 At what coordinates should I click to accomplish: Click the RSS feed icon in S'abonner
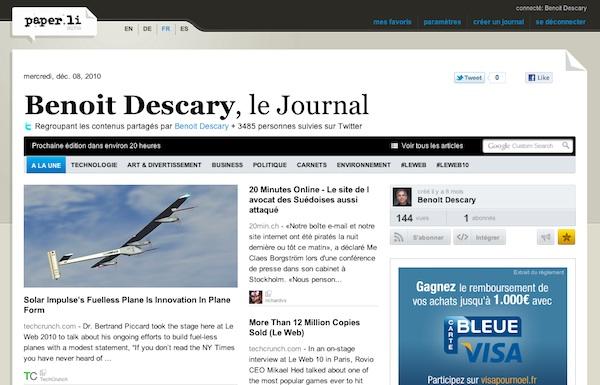(399, 237)
